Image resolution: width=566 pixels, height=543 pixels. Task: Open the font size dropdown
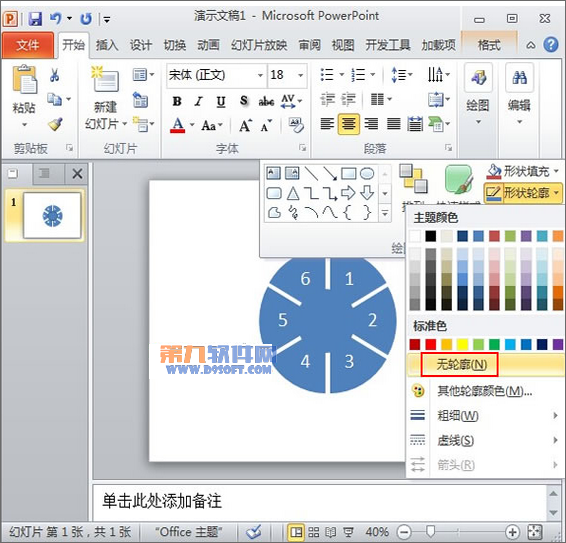(x=300, y=75)
